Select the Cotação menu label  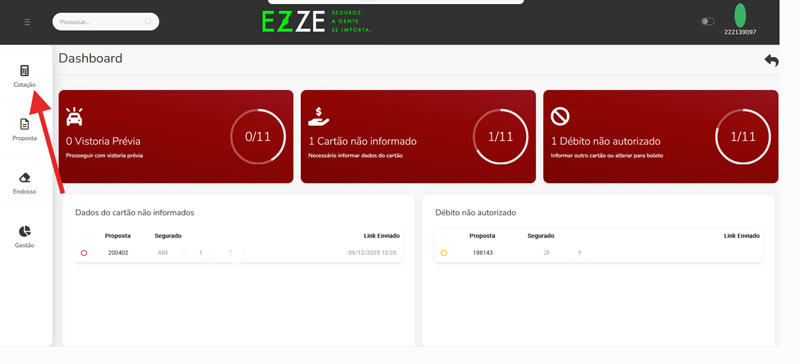pyautogui.click(x=24, y=85)
